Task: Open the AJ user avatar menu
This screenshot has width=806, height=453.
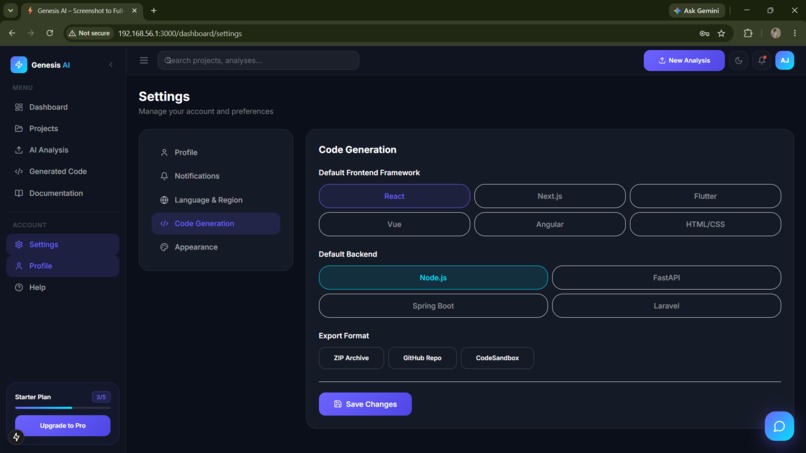Action: pos(785,61)
